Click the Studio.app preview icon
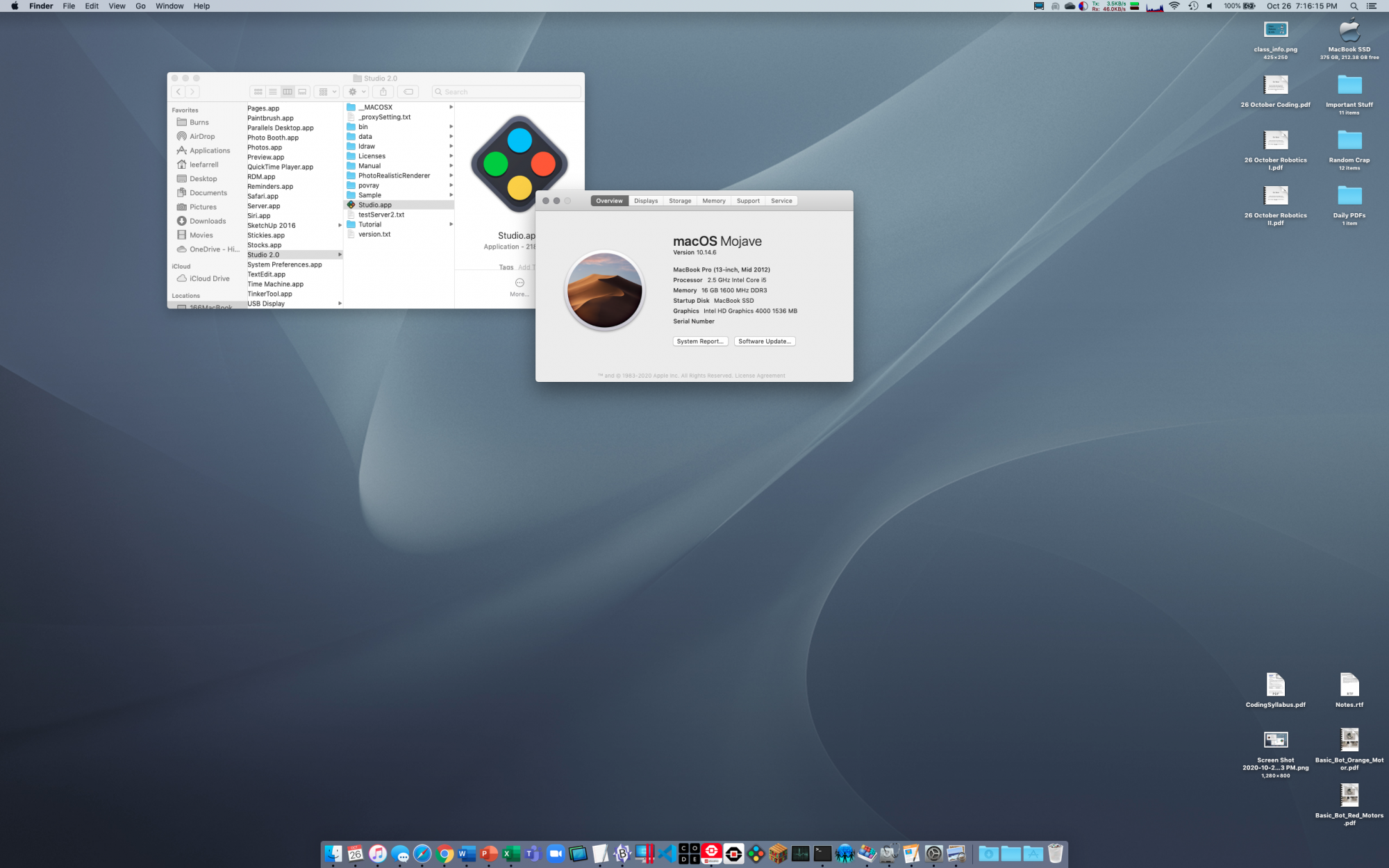The height and width of the screenshot is (868, 1389). (519, 165)
